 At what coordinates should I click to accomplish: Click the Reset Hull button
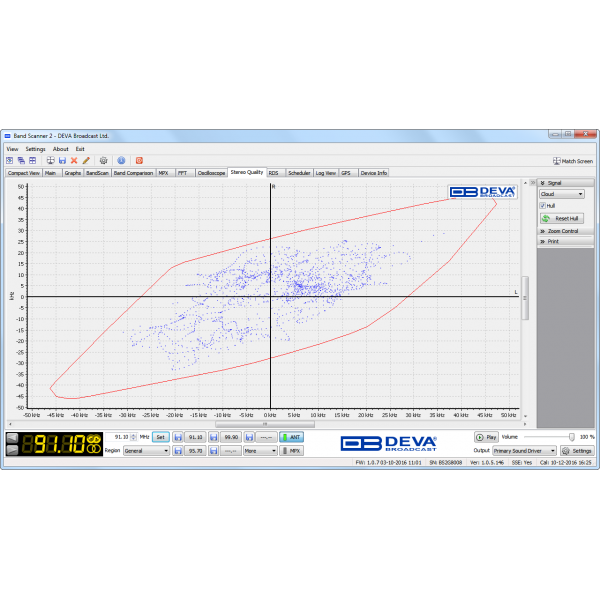[x=562, y=218]
